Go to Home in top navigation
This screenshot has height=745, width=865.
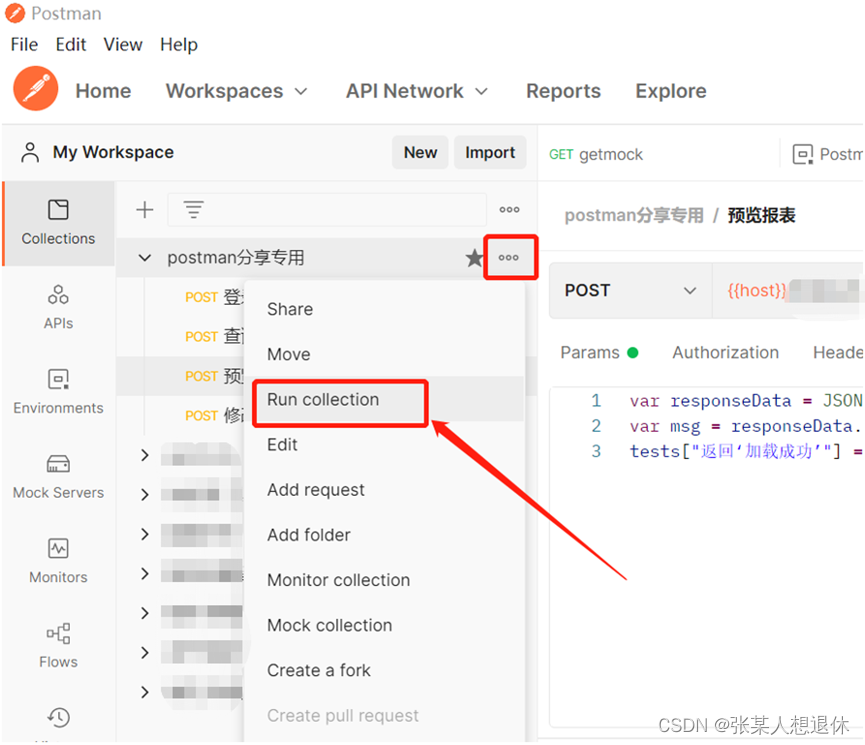pos(103,91)
